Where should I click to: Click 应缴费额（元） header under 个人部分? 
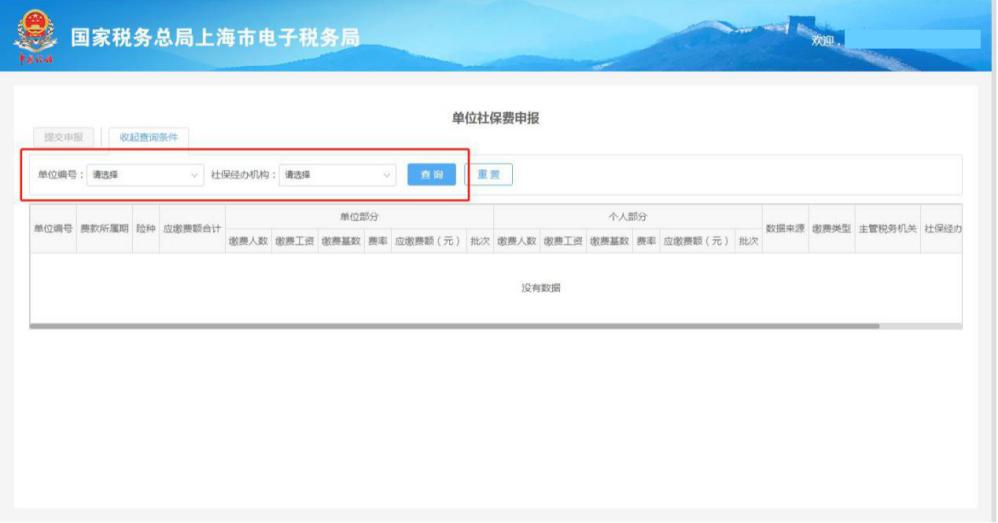697,241
